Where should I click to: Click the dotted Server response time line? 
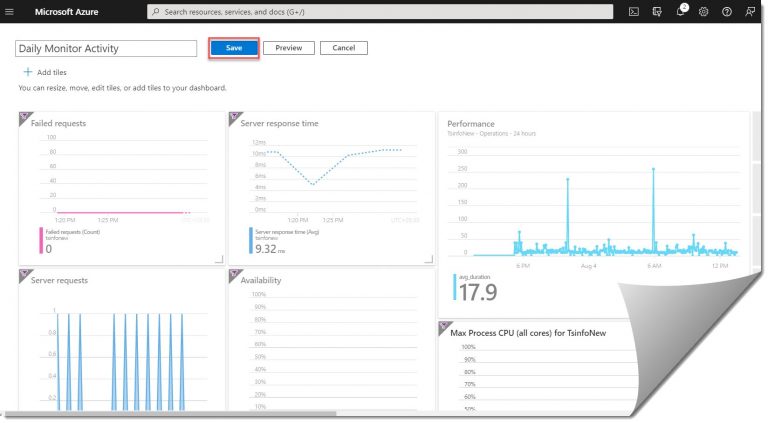click(335, 165)
